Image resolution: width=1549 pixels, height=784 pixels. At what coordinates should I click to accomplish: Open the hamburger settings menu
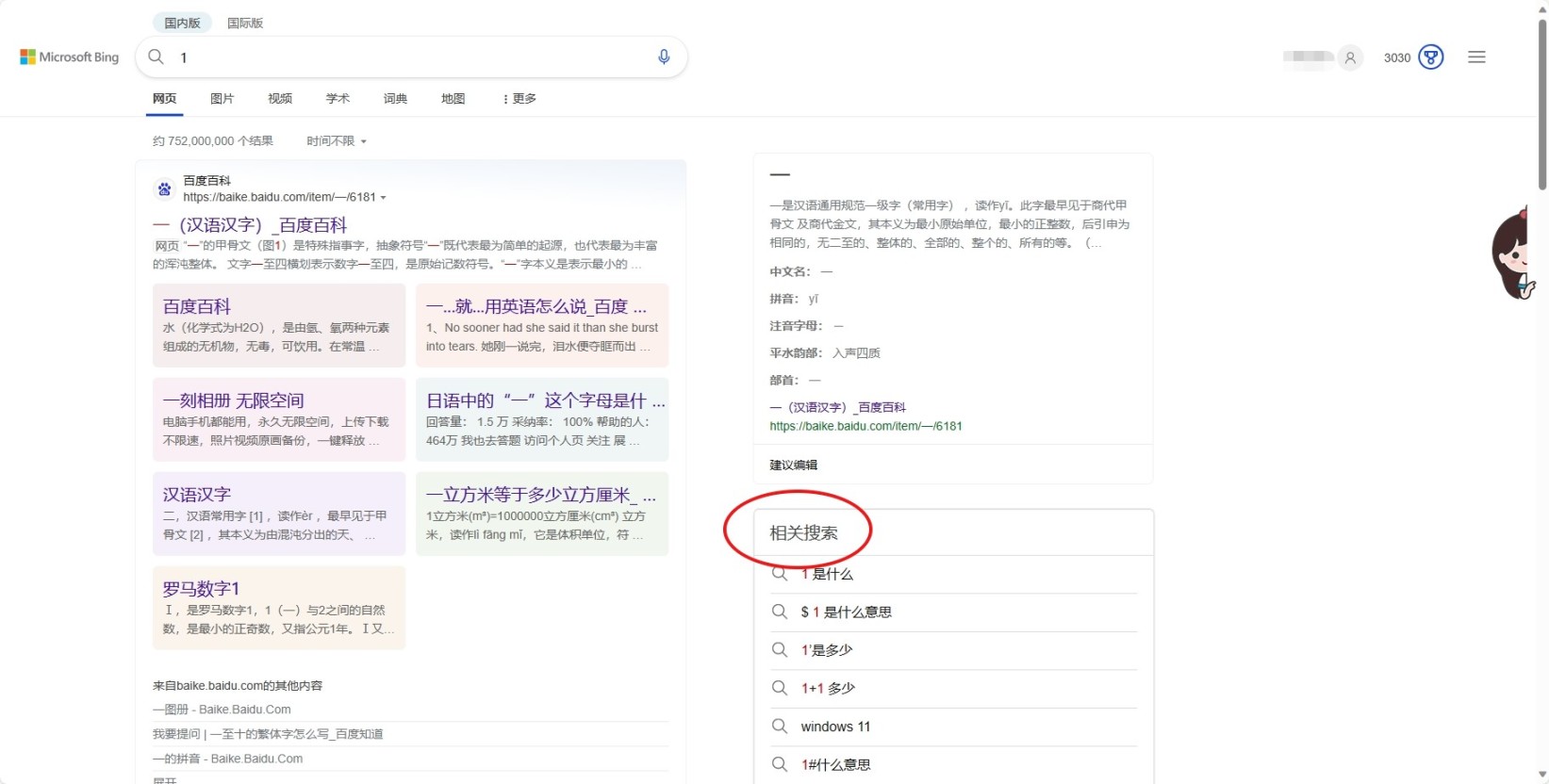(1476, 57)
